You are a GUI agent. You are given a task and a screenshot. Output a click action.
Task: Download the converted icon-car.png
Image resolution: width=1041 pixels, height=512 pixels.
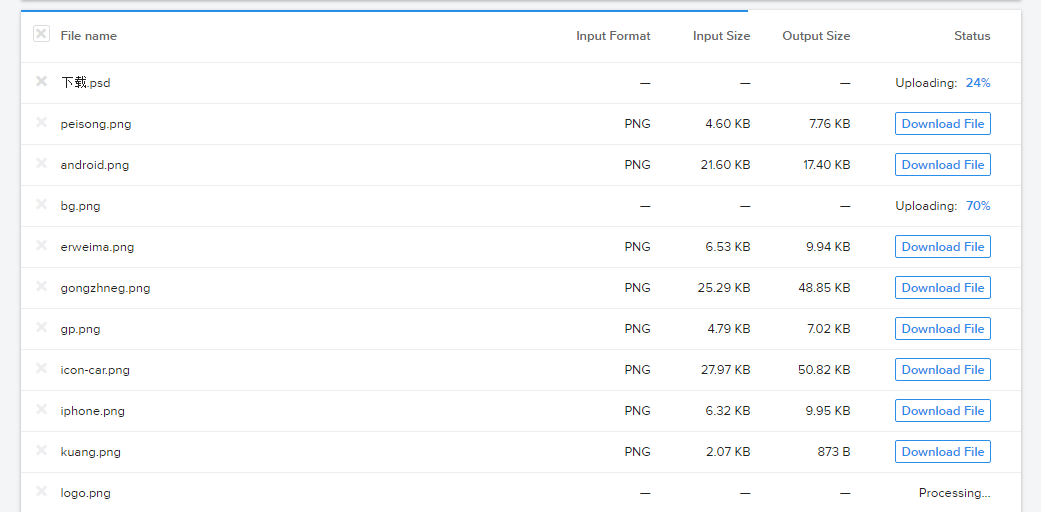[942, 370]
